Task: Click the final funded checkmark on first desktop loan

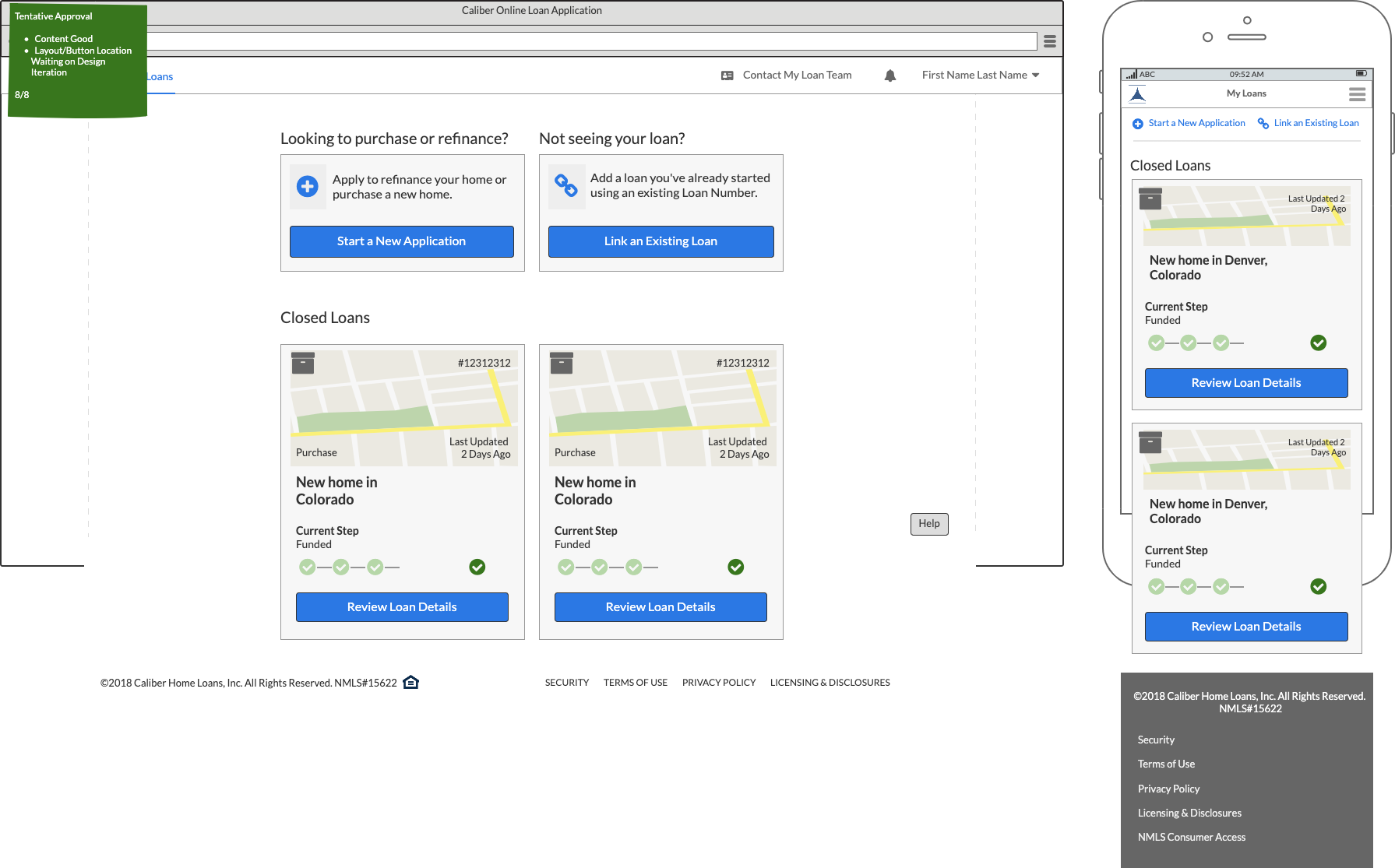Action: [x=477, y=568]
